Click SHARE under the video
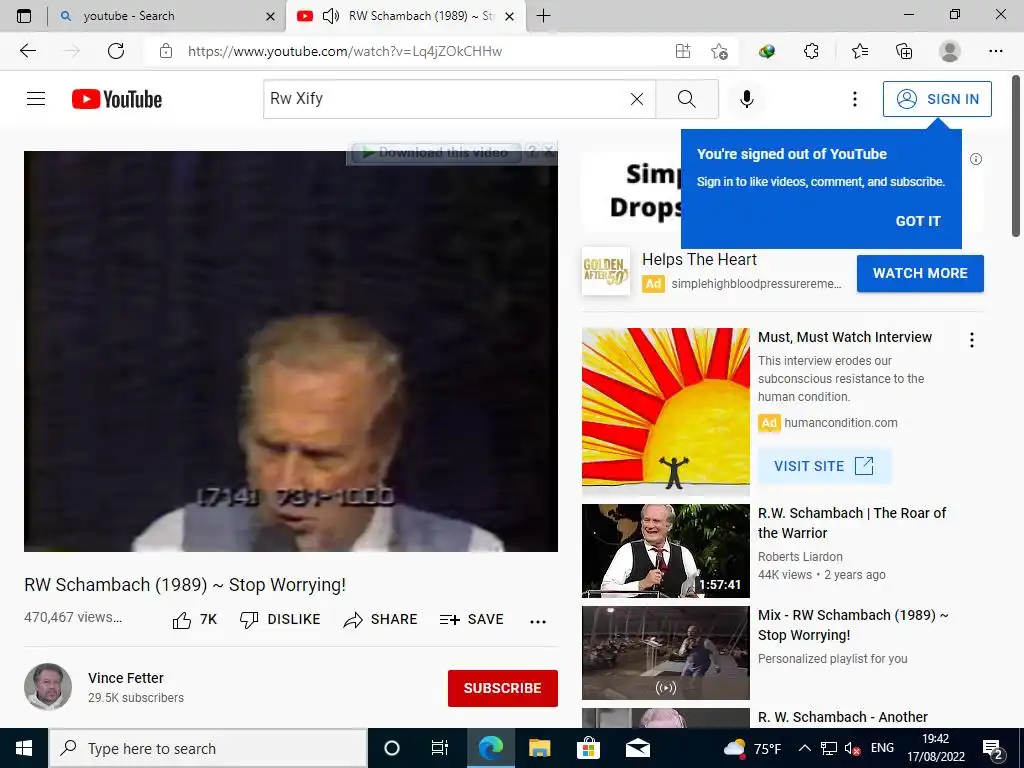Viewport: 1024px width, 768px height. coord(380,619)
